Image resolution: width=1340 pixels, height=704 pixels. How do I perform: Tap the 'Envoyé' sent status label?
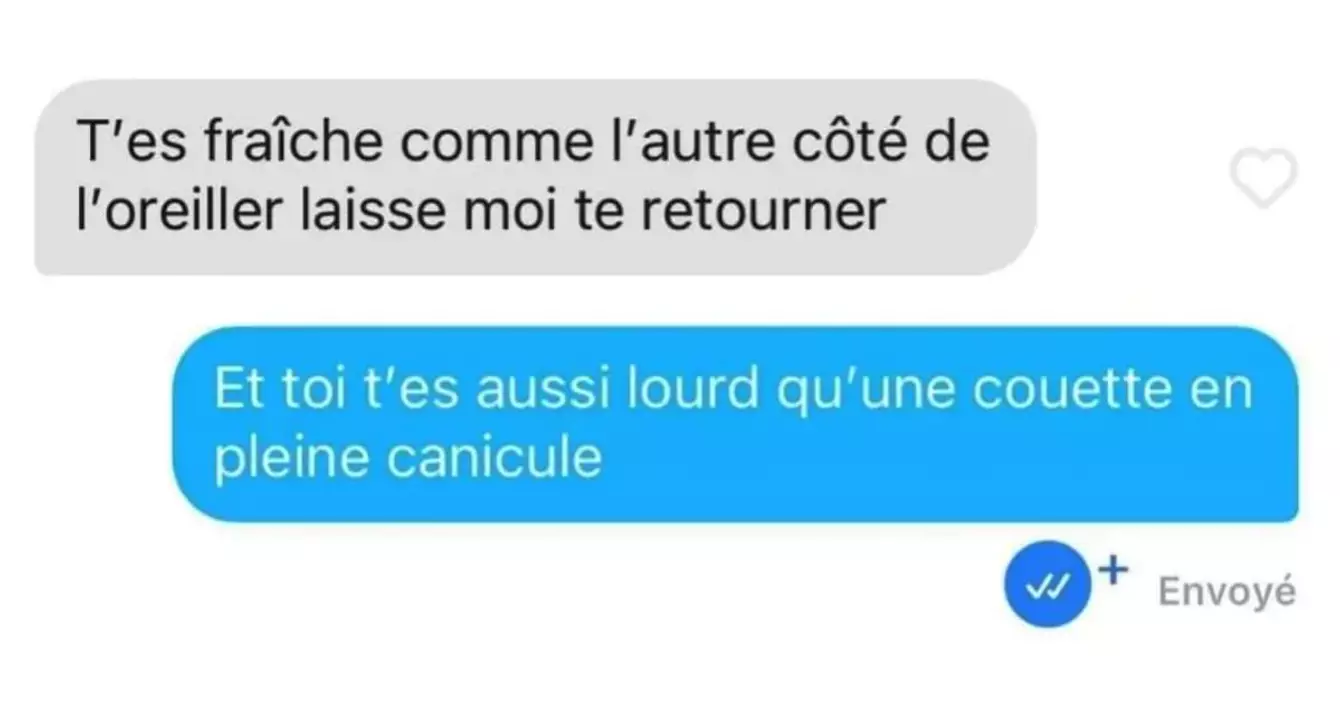(1227, 593)
